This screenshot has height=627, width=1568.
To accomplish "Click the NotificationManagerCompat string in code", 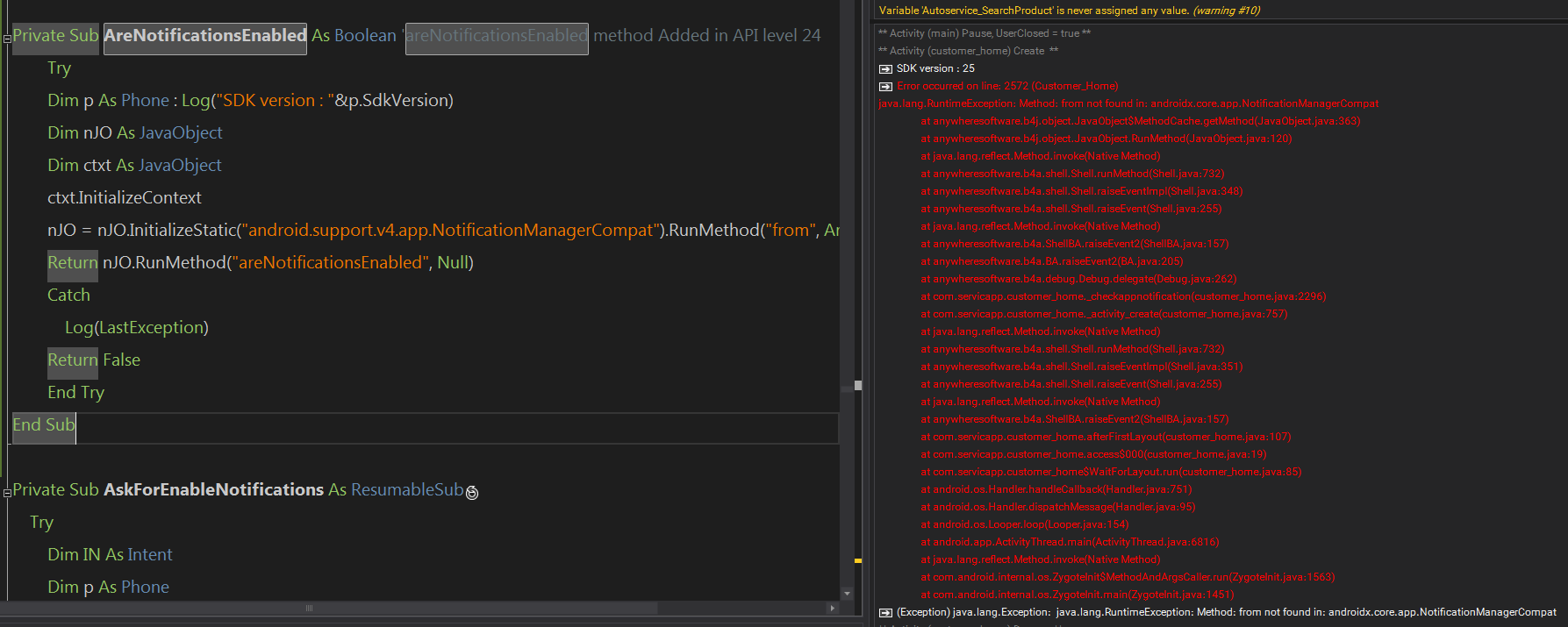I will tap(452, 231).
